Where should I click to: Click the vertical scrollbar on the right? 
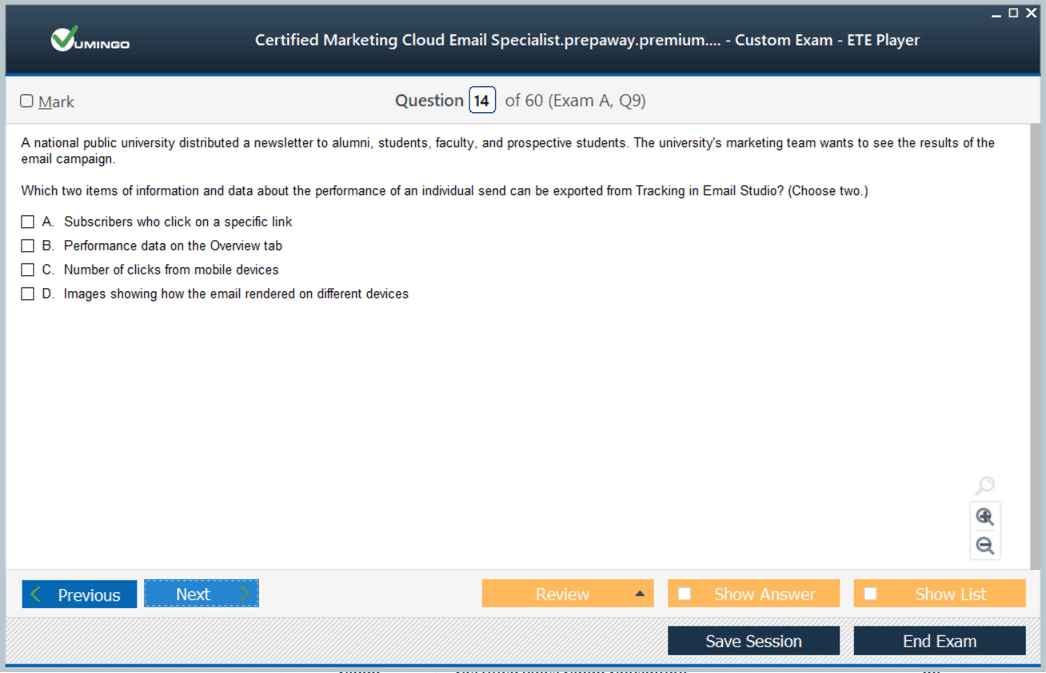[1035, 347]
